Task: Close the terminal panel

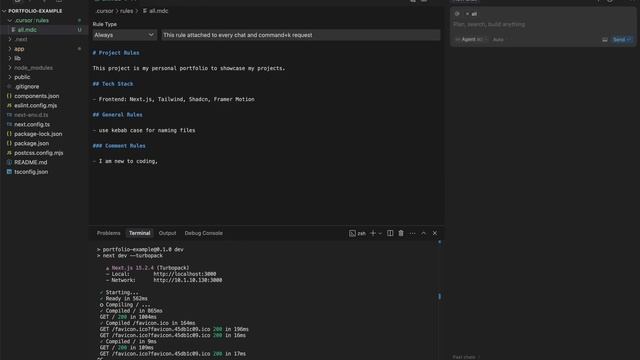Action: click(x=435, y=233)
